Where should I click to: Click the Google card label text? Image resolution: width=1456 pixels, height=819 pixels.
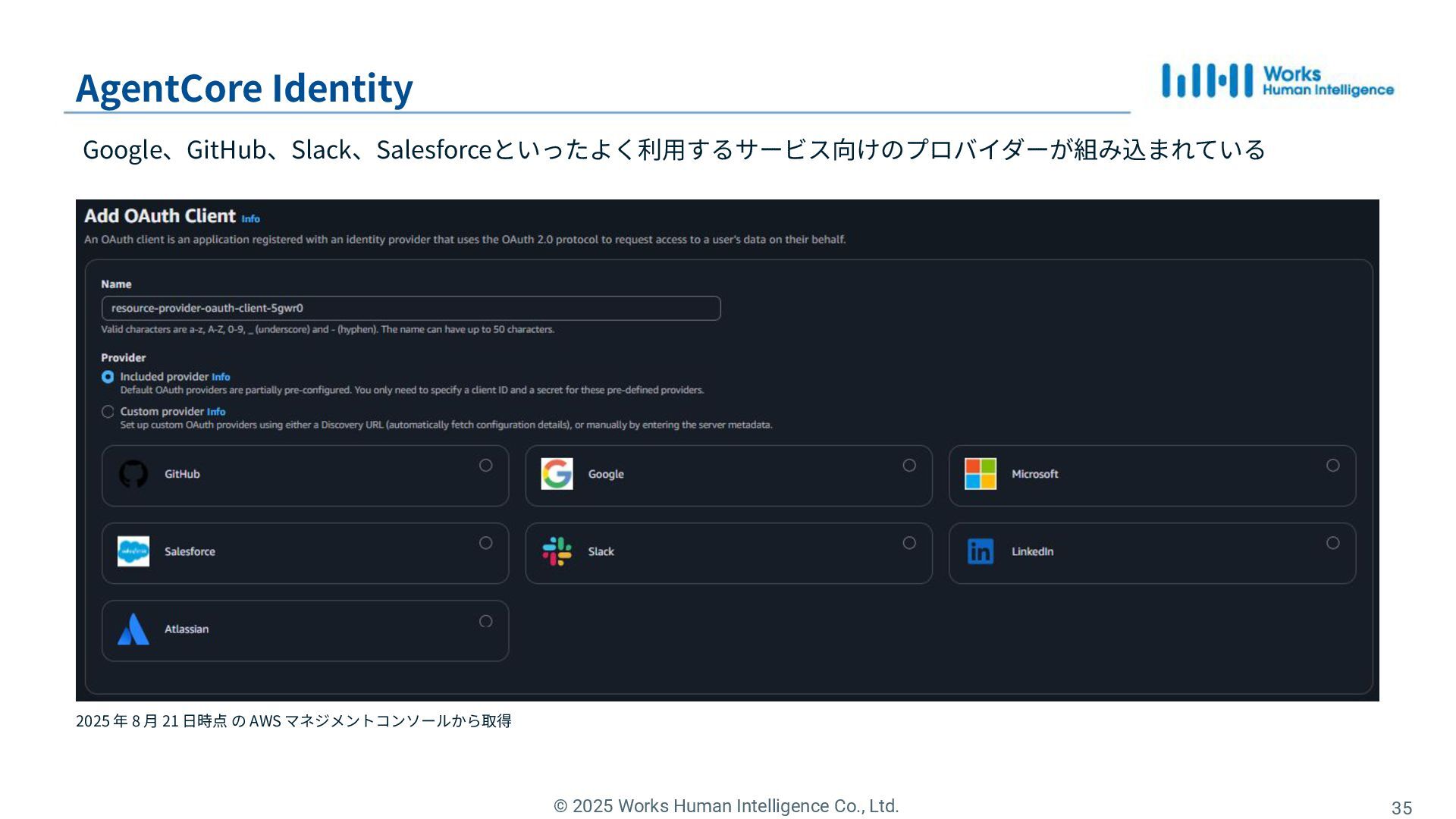[x=606, y=474]
